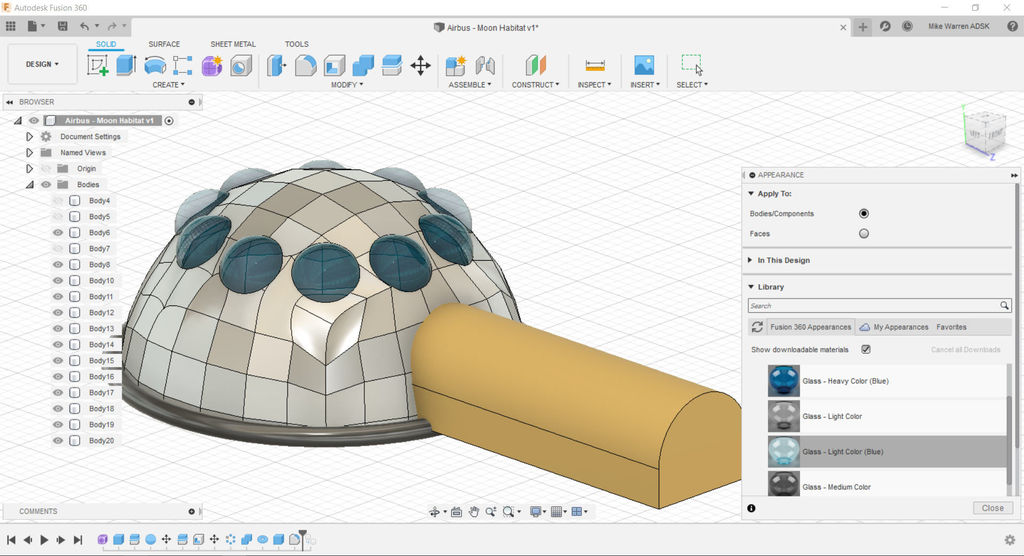Click the Save icon in the top bar
The width and height of the screenshot is (1024, 556).
click(x=63, y=26)
